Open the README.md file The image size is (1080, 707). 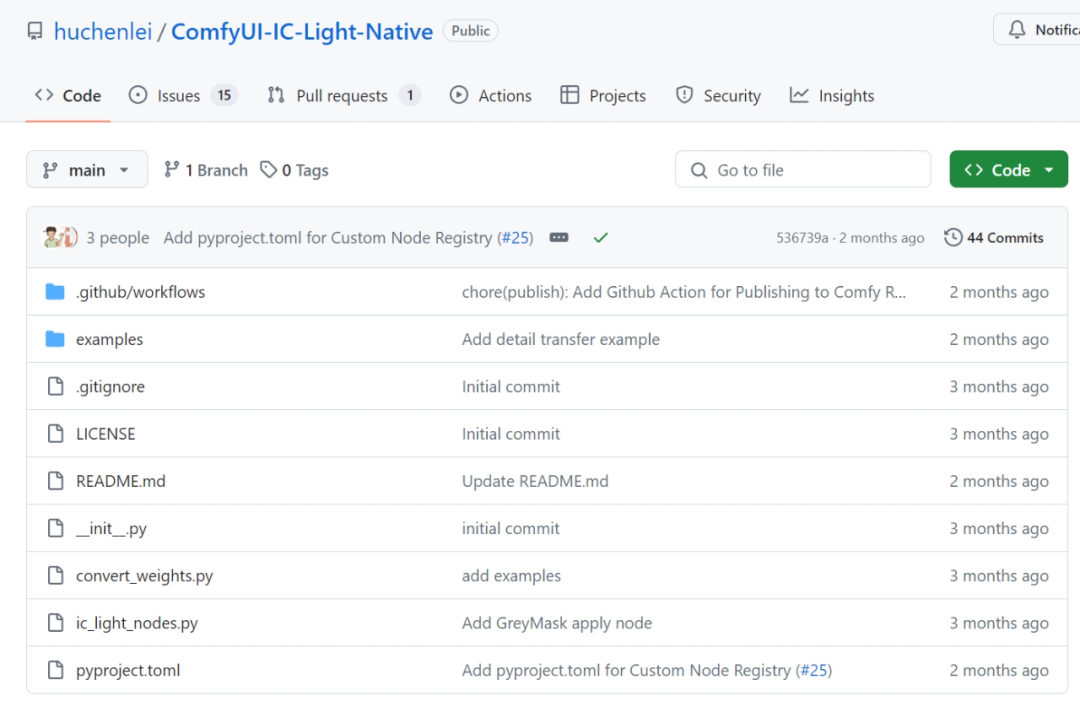(121, 481)
